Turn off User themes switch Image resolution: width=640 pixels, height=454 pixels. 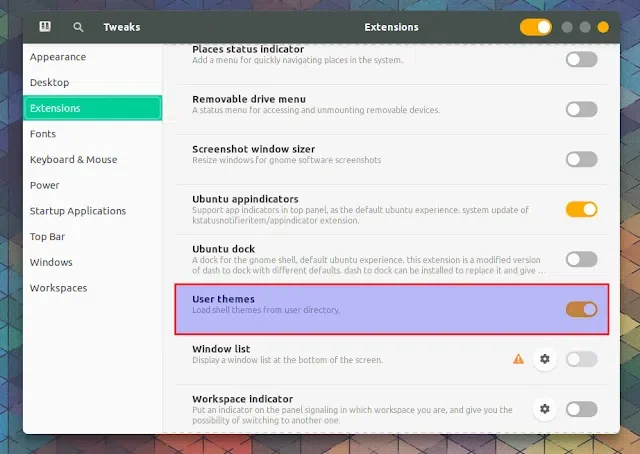point(582,309)
